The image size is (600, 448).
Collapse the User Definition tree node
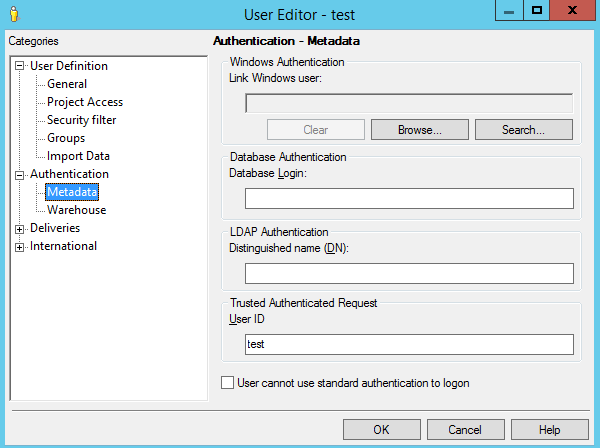pyautogui.click(x=19, y=66)
